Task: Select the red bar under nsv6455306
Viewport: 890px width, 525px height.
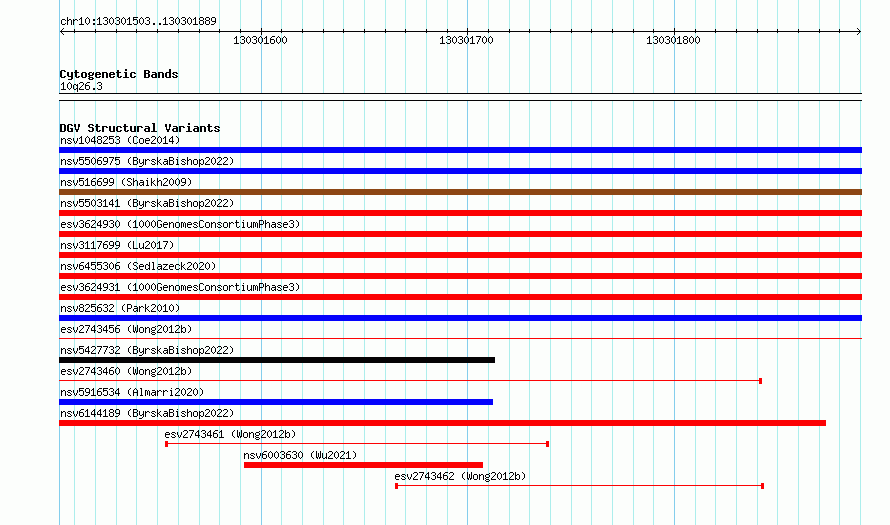Action: point(460,276)
